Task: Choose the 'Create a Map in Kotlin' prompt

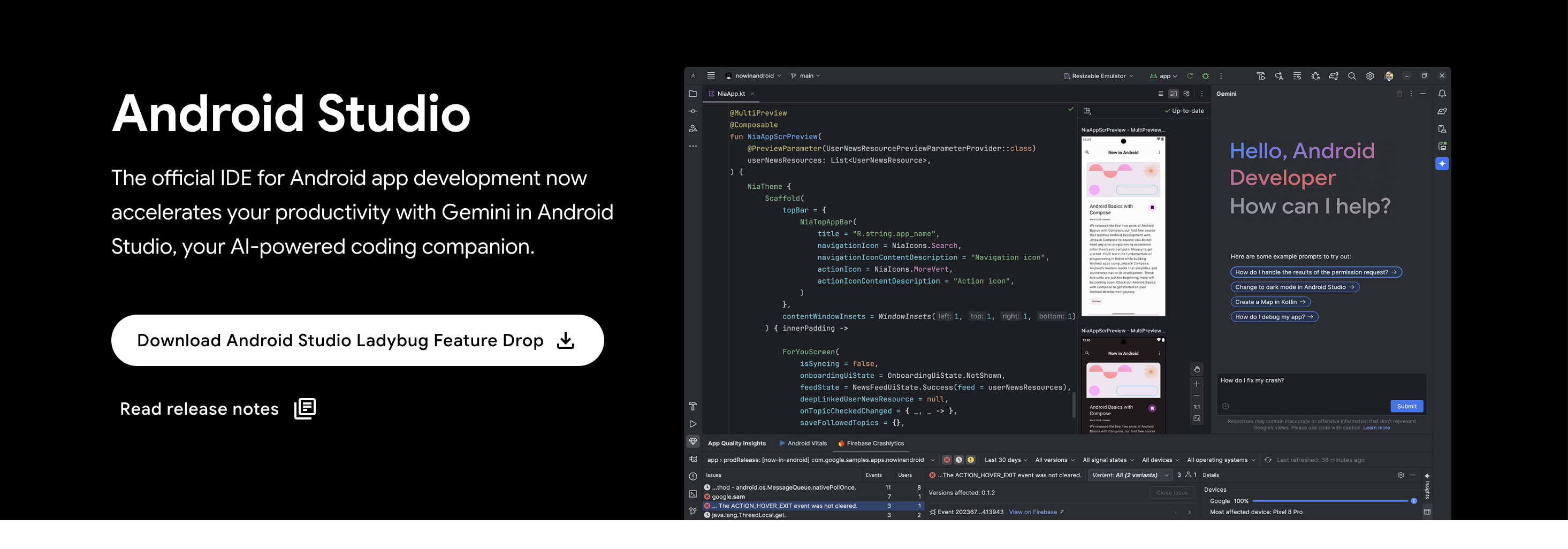Action: coord(1270,302)
